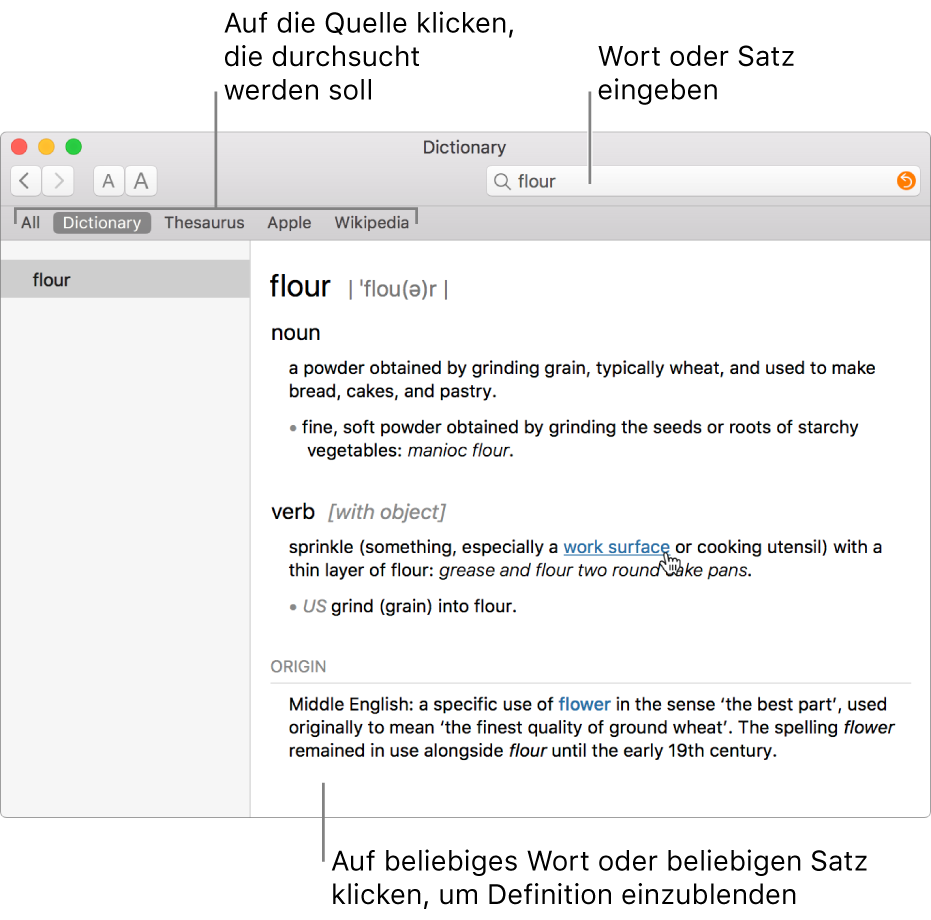Image resolution: width=931 pixels, height=920 pixels.
Task: Select the Dictionary source tab
Action: [102, 223]
